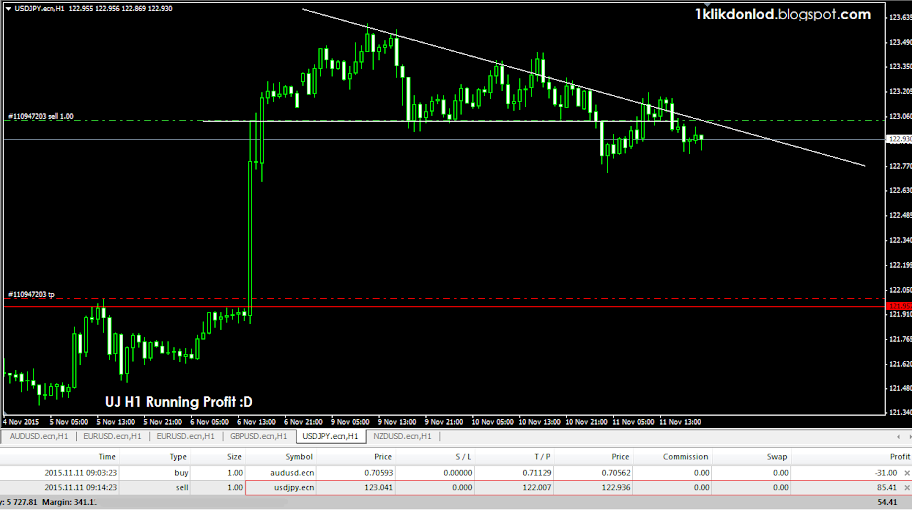Select the green sell 1.00 order line label
The image size is (912, 524).
[x=40, y=116]
